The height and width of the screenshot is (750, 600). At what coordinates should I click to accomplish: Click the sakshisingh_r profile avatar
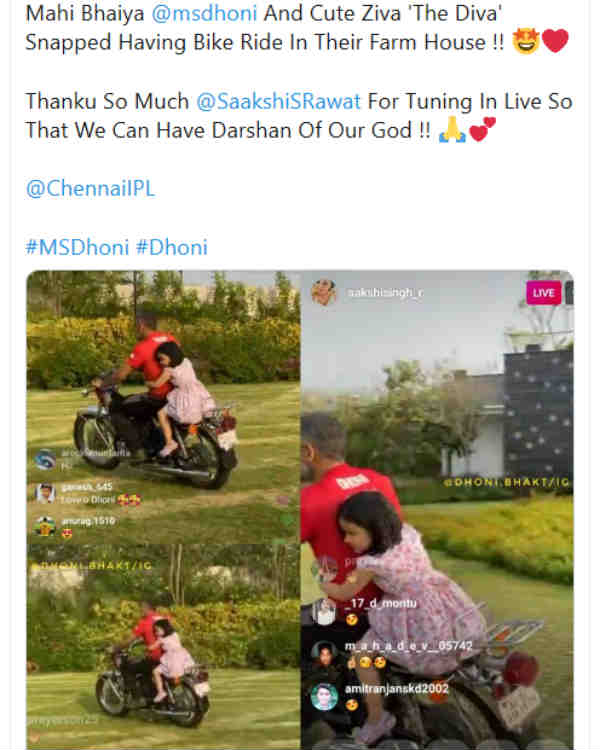pos(324,292)
